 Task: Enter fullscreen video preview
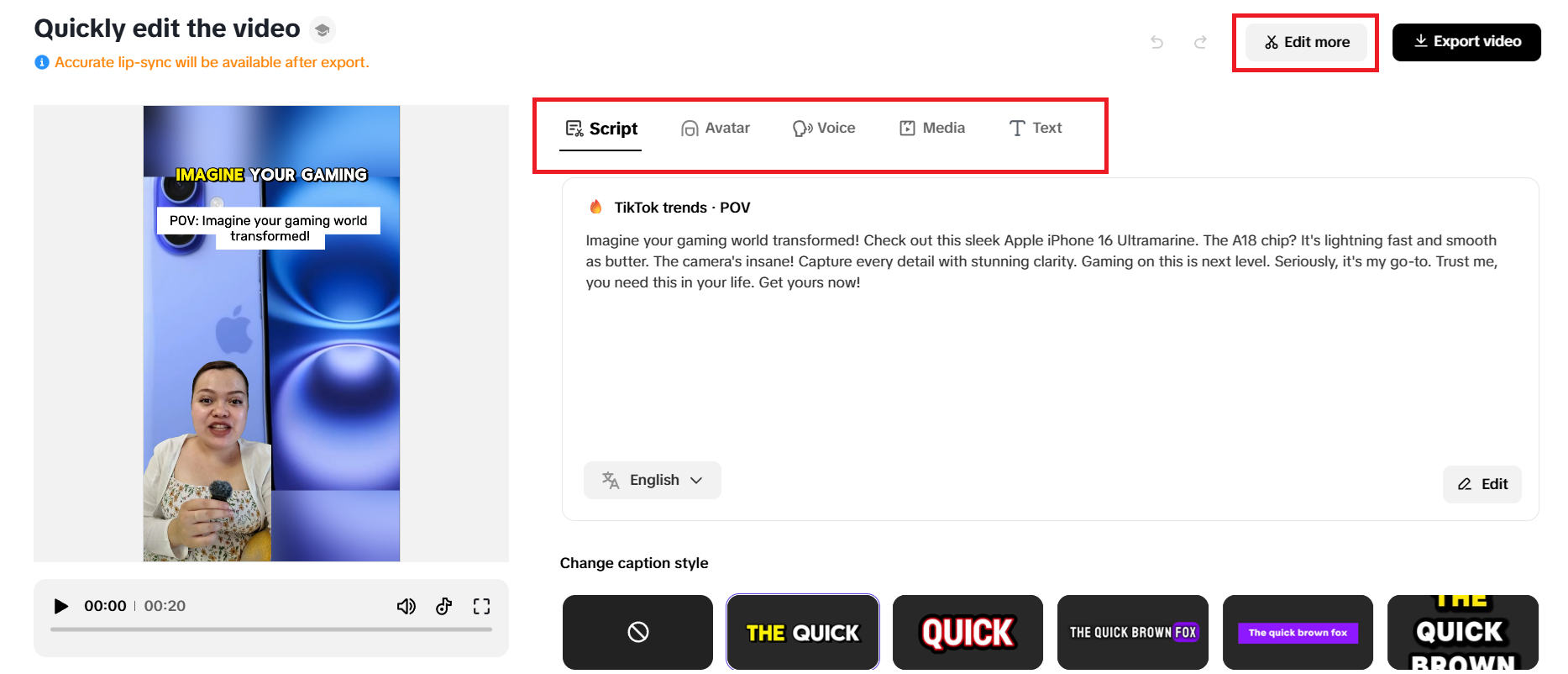click(481, 606)
